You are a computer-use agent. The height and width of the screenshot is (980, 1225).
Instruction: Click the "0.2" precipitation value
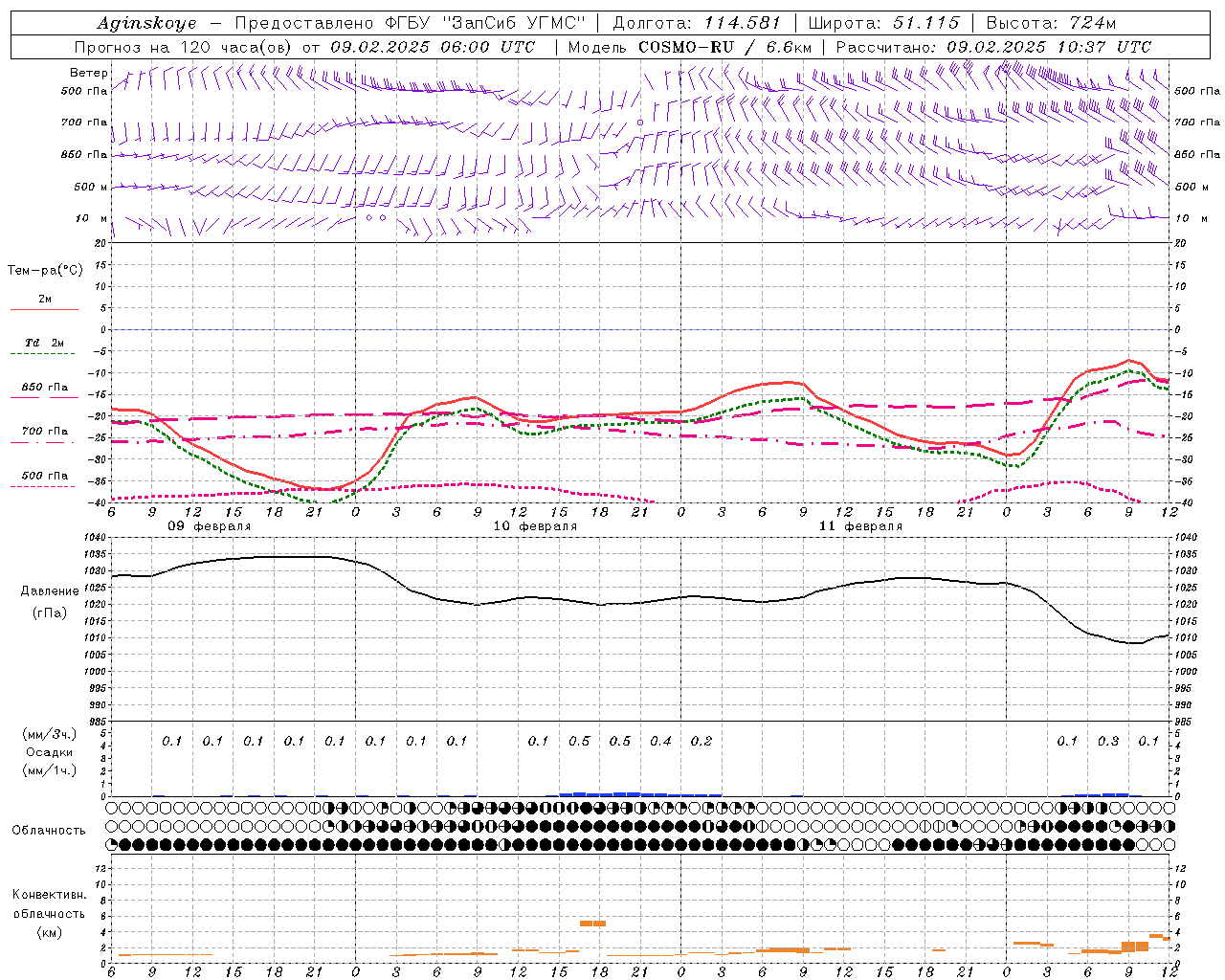tap(702, 742)
